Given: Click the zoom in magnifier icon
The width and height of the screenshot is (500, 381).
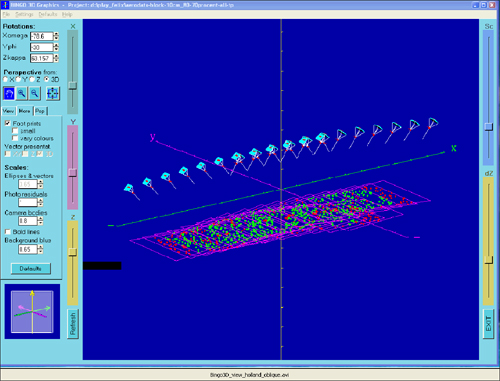Looking at the screenshot, I should tap(22, 94).
